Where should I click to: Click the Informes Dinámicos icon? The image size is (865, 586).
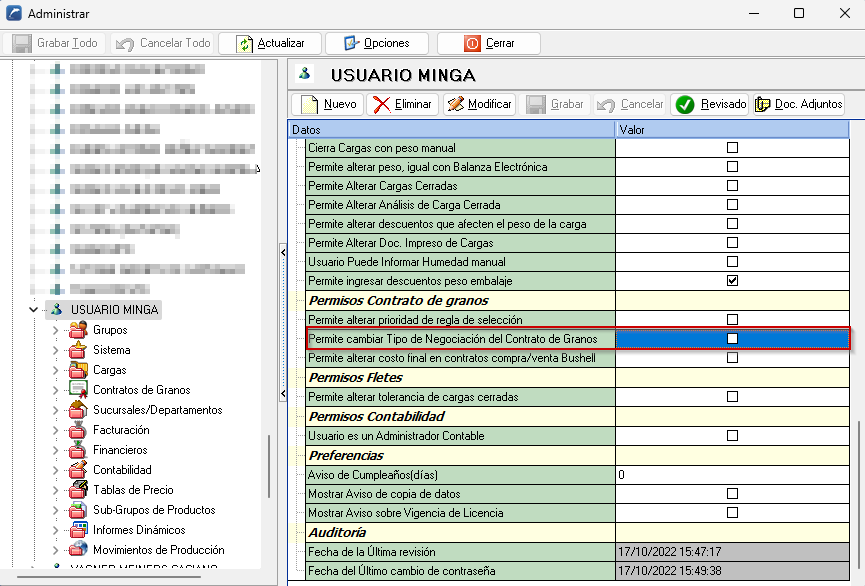[78, 530]
